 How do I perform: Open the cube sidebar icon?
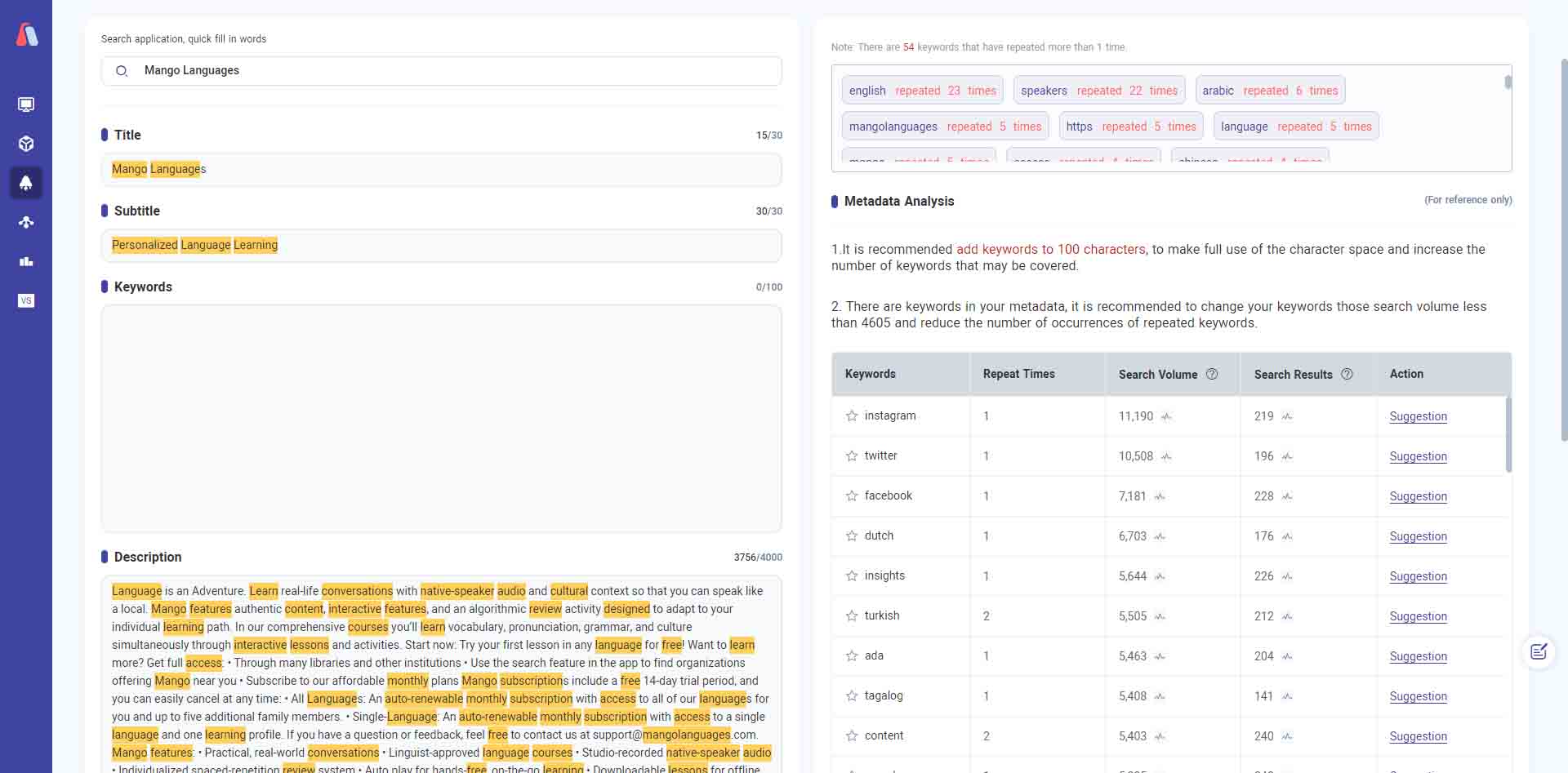[26, 144]
